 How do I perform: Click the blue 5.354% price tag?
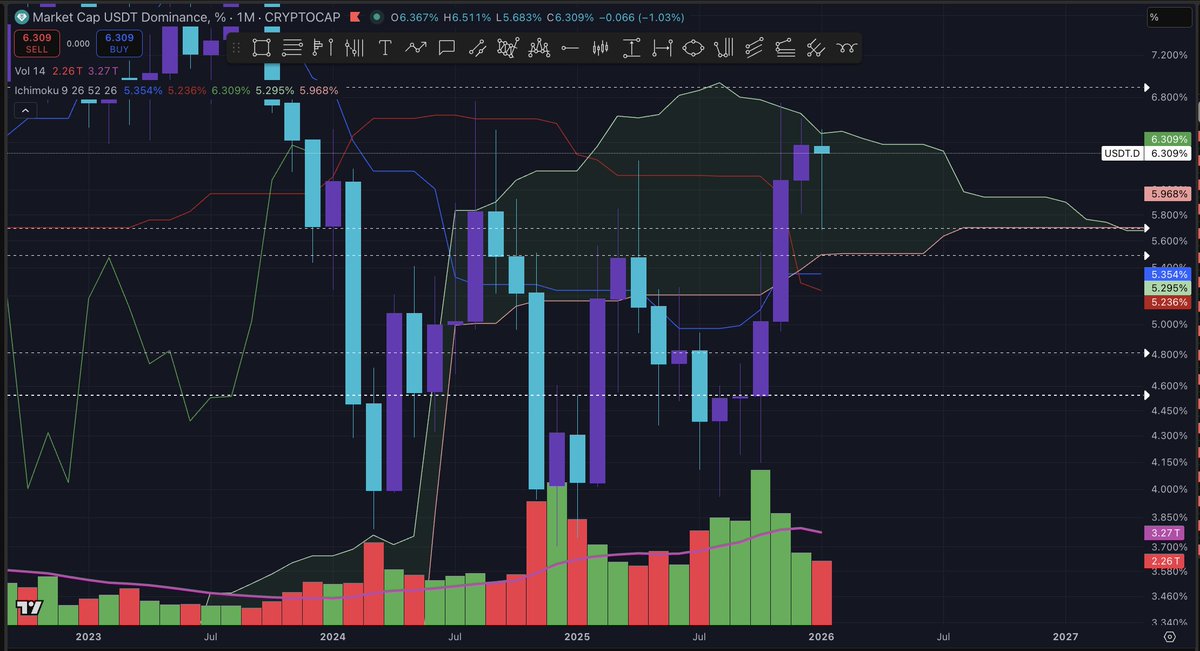1166,274
